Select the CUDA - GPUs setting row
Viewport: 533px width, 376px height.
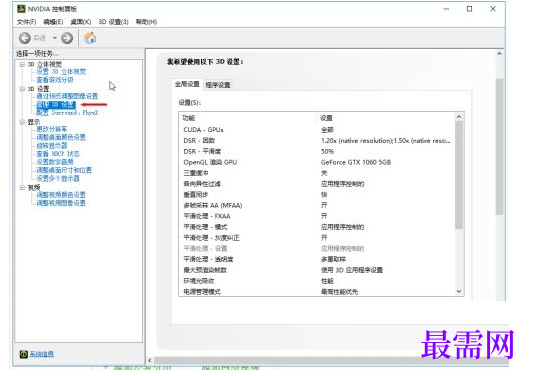(317, 130)
